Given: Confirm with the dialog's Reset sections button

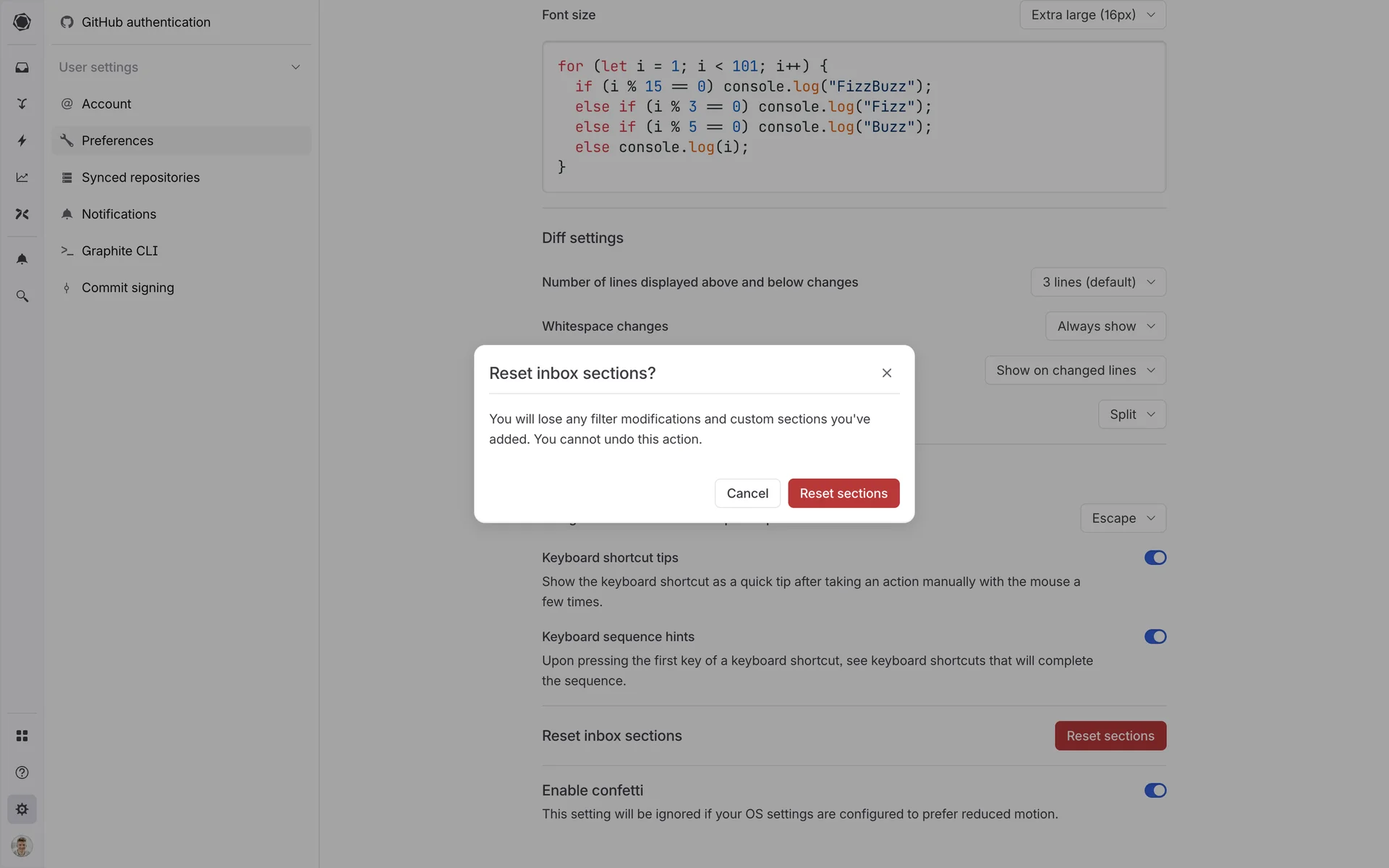Looking at the screenshot, I should click(843, 493).
